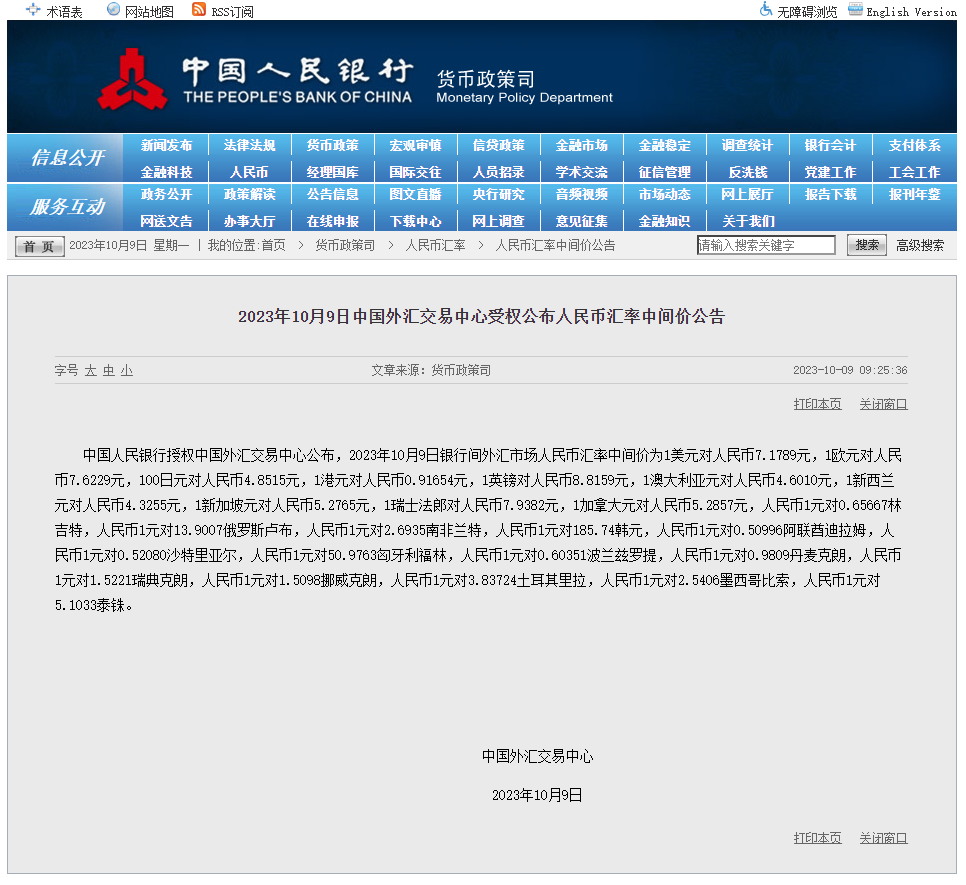Open the 金融市场 menu item
Screen dimensions: 966x885
pyautogui.click(x=582, y=145)
